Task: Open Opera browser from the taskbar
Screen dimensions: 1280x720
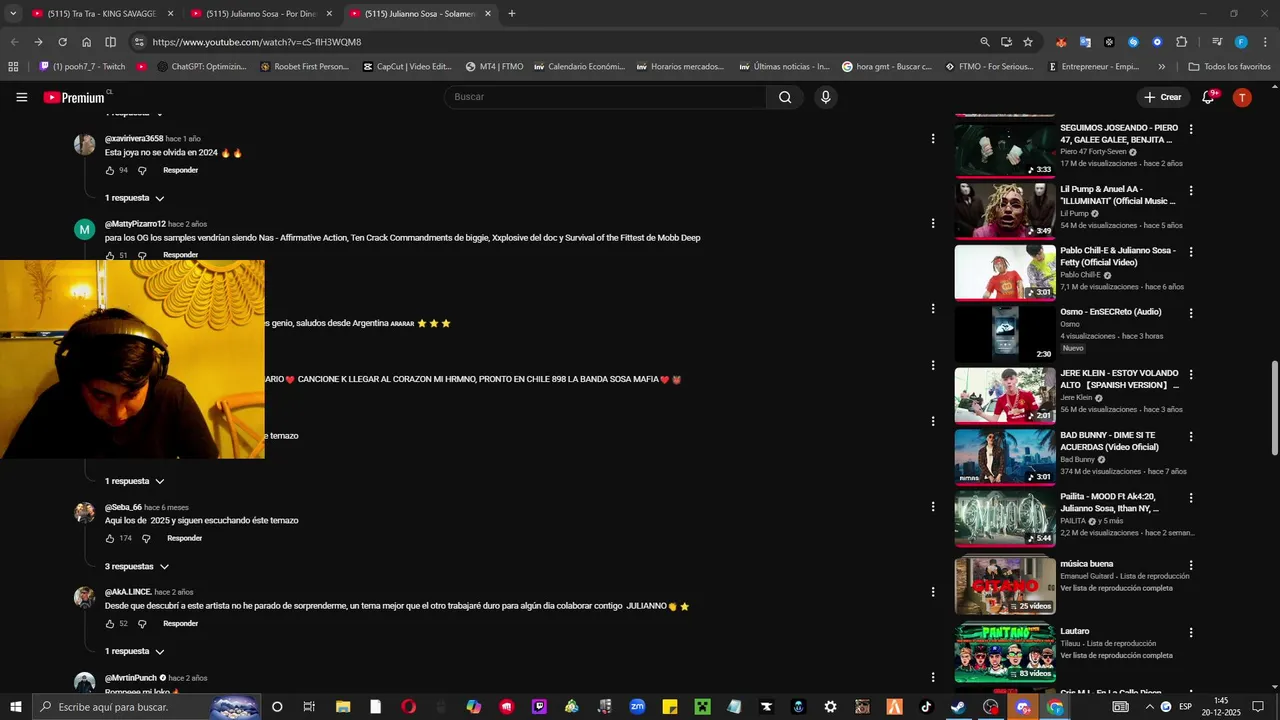Action: (x=409, y=707)
